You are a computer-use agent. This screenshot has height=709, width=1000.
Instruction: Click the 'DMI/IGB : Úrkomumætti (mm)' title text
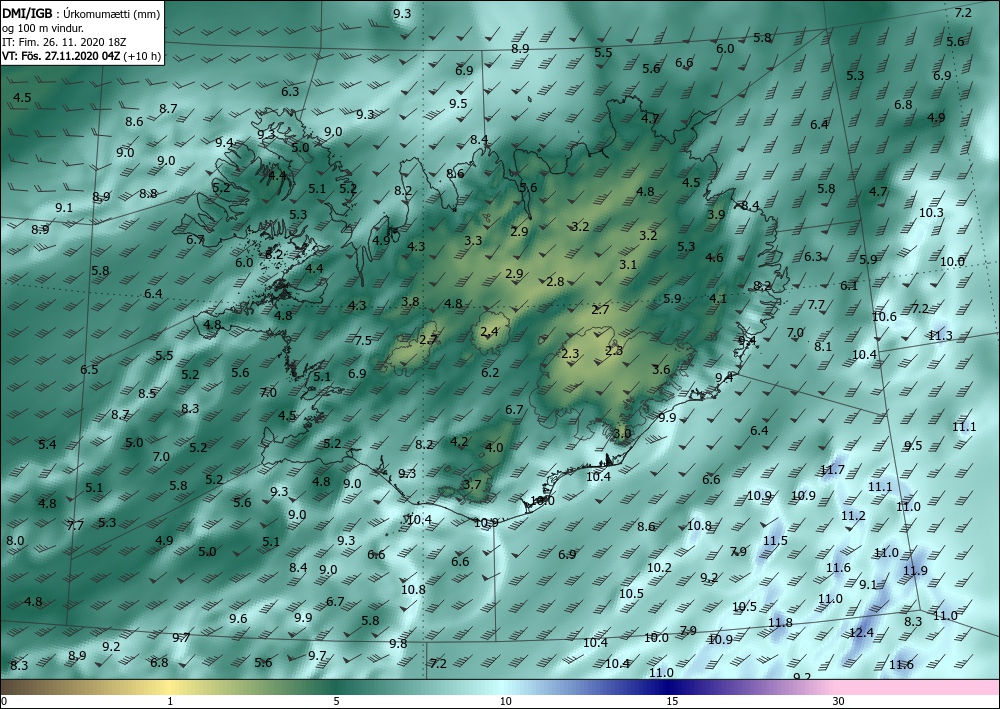pos(81,13)
